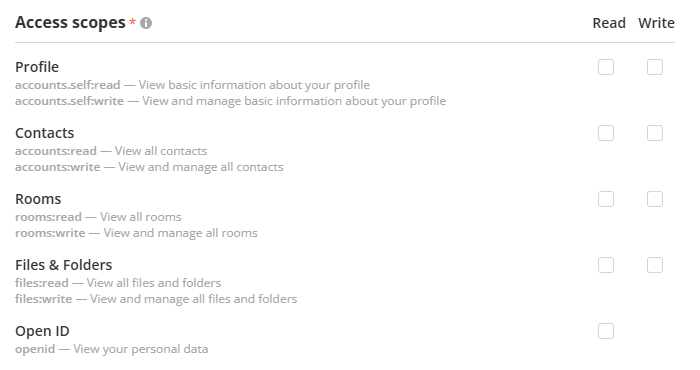This screenshot has width=700, height=370.
Task: Check the Contacts Read checkbox
Action: (606, 133)
